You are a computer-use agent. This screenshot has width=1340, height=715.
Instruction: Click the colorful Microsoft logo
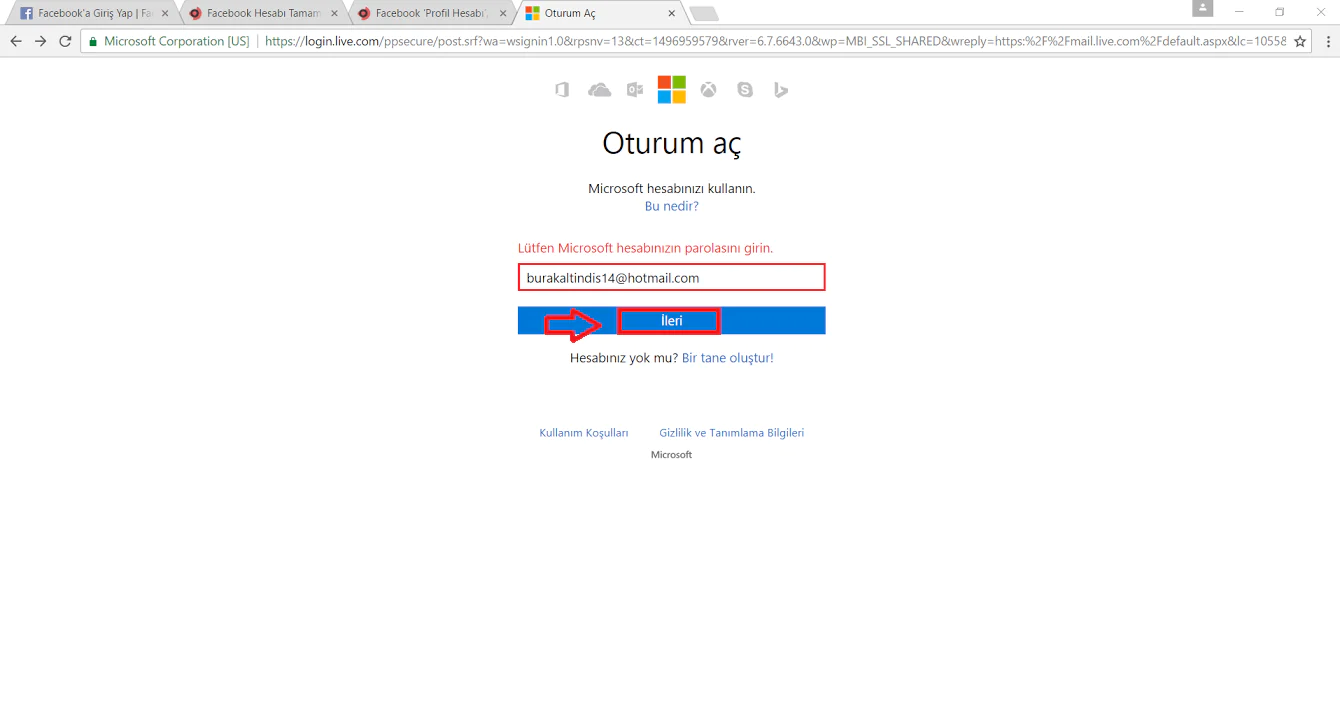pyautogui.click(x=672, y=89)
